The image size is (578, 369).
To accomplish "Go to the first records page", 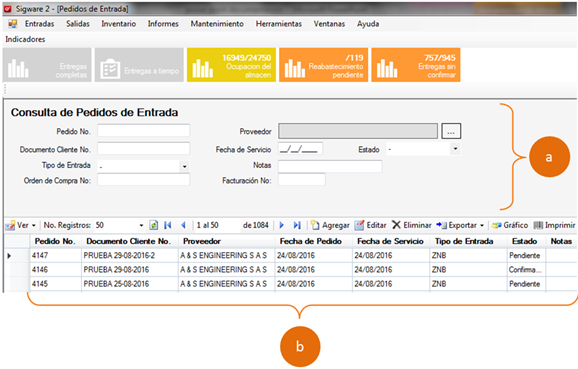I will 168,225.
